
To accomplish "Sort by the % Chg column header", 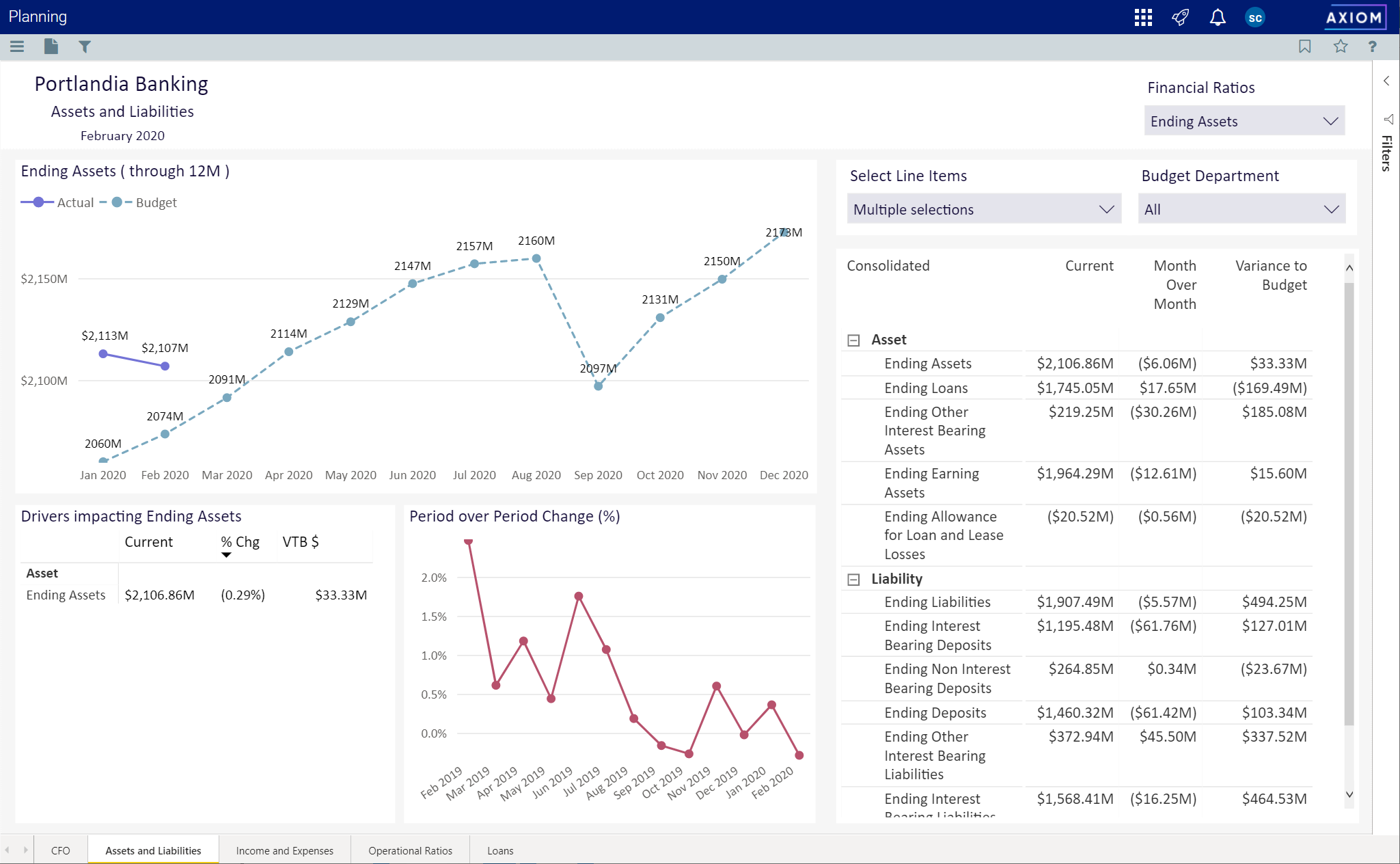I will point(240,542).
